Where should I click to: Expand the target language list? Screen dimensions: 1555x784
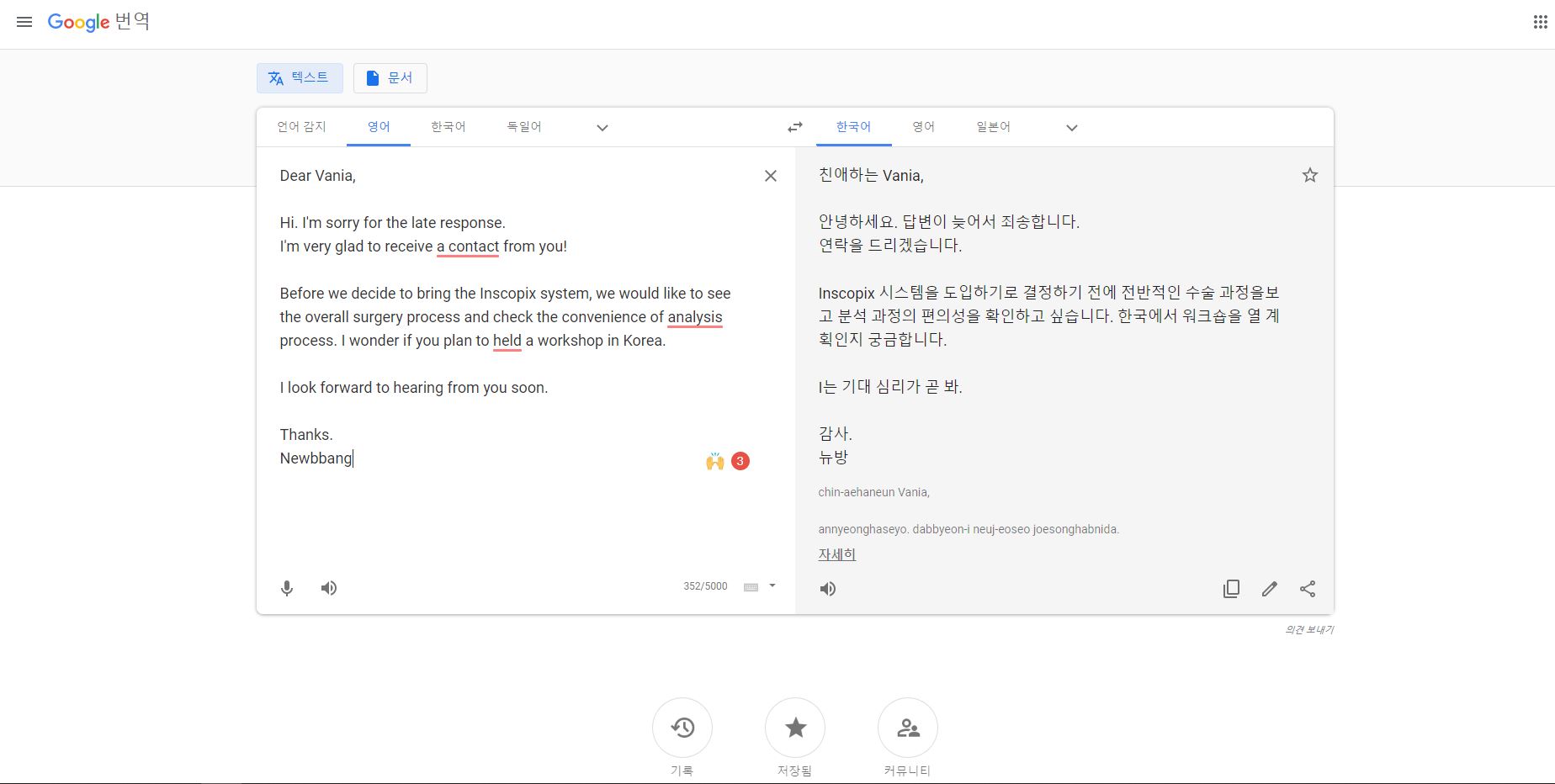[1072, 128]
